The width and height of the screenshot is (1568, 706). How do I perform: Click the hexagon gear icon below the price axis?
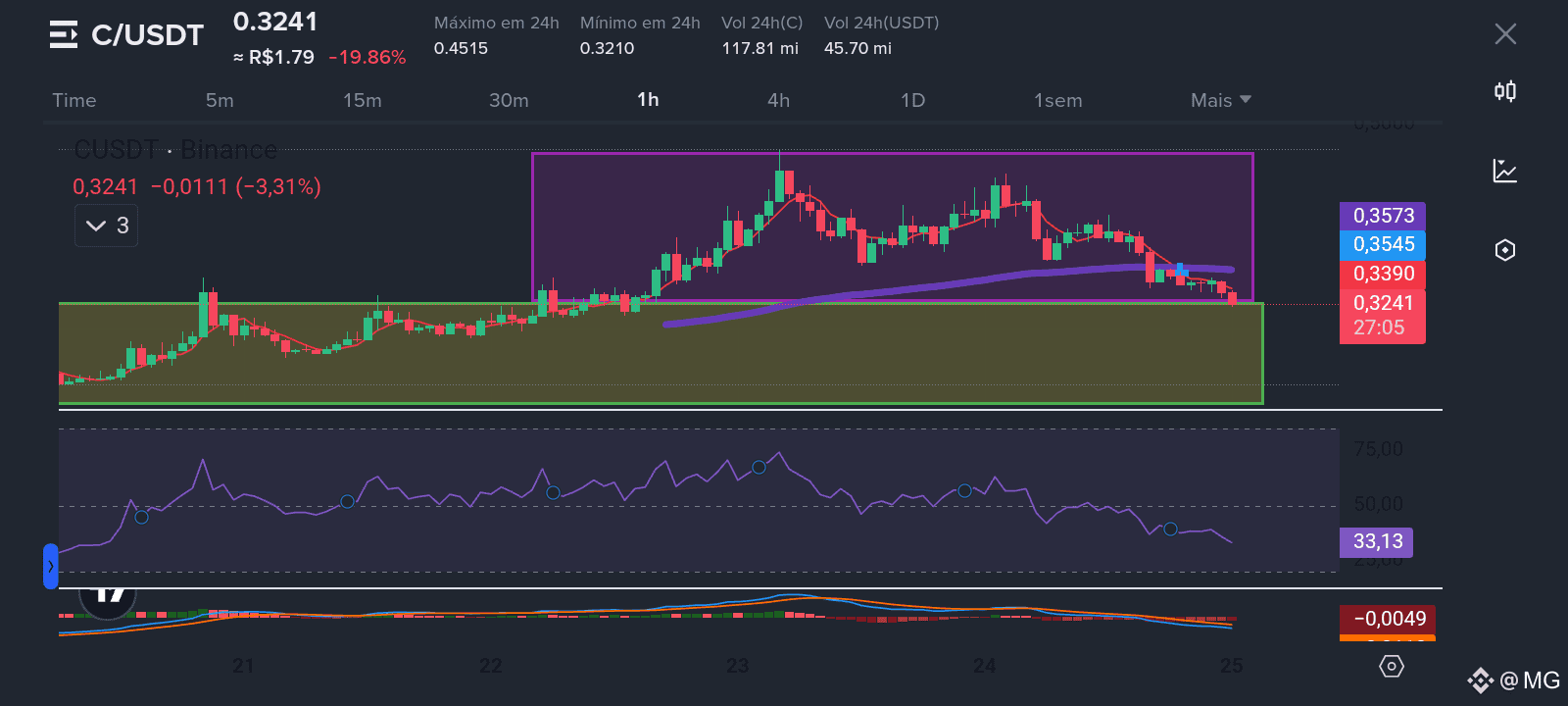click(x=1392, y=667)
